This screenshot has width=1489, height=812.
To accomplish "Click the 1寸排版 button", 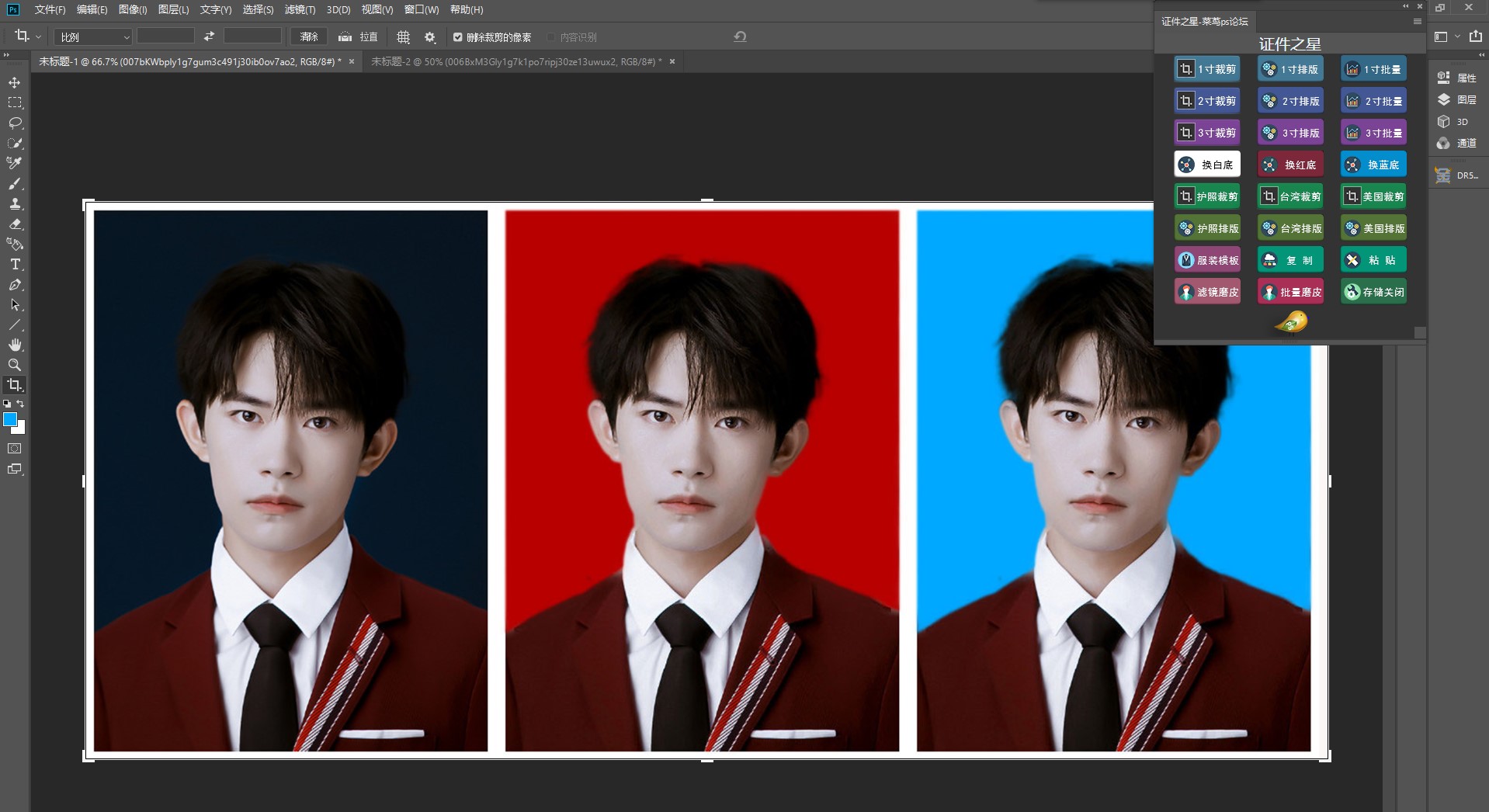I will pyautogui.click(x=1290, y=68).
